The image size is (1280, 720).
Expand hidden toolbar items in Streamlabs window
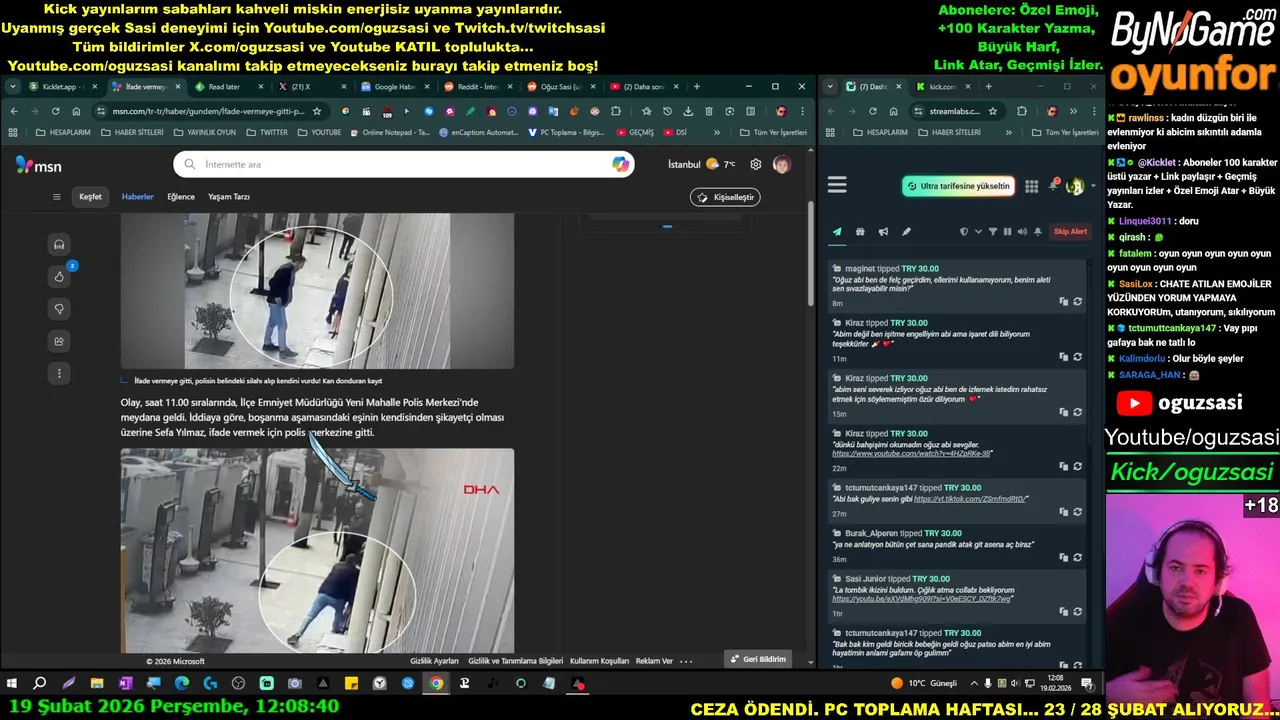[1072, 111]
